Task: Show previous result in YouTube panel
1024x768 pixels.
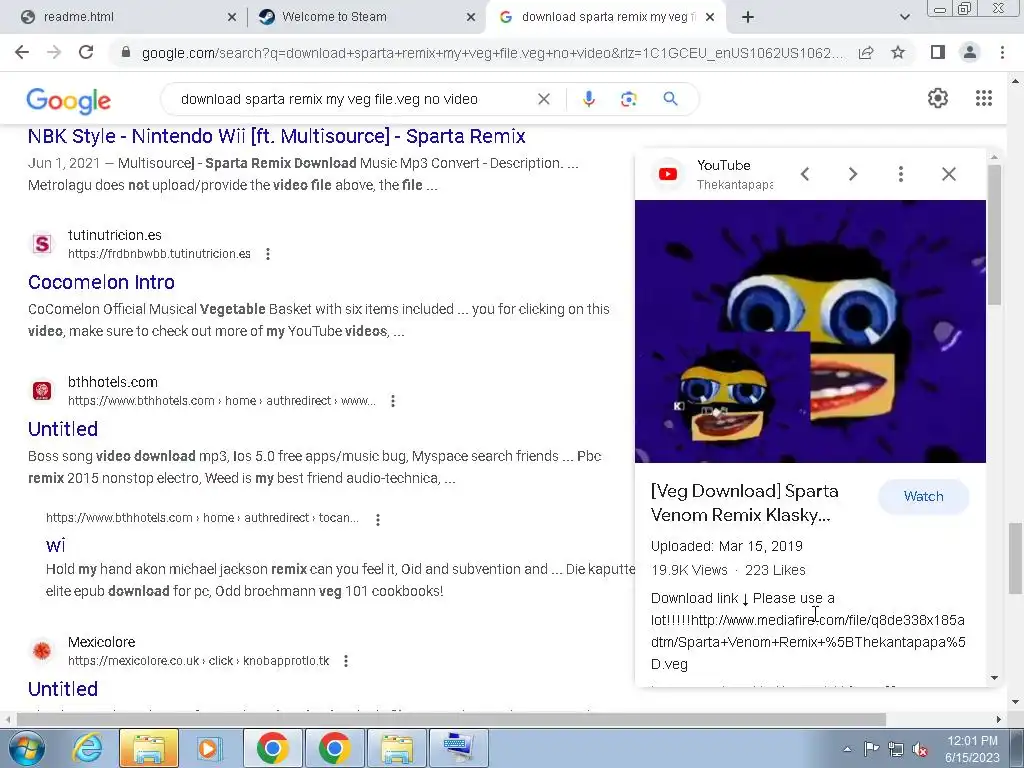Action: [805, 174]
